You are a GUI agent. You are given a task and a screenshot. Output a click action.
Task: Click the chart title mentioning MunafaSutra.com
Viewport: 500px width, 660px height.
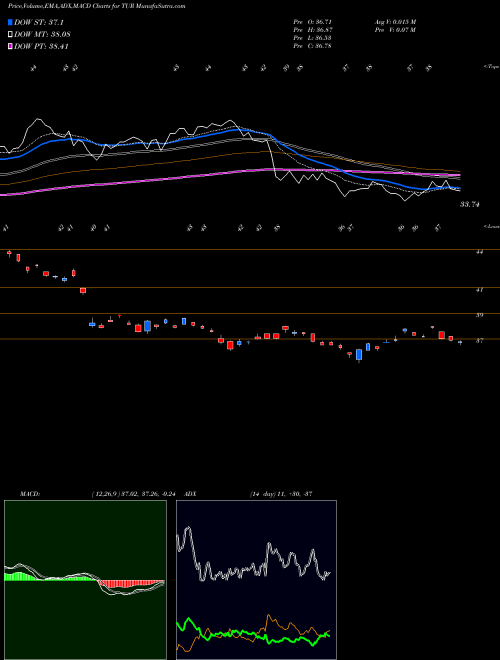click(x=96, y=6)
